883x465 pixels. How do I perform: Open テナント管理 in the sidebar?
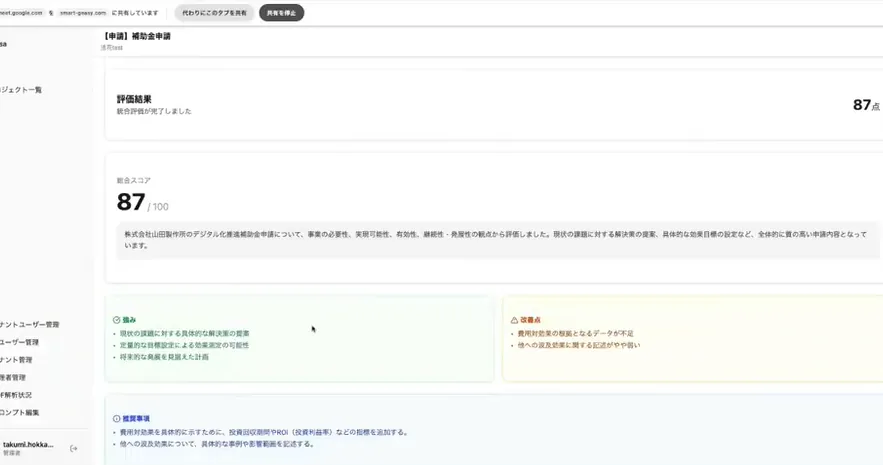(16, 360)
